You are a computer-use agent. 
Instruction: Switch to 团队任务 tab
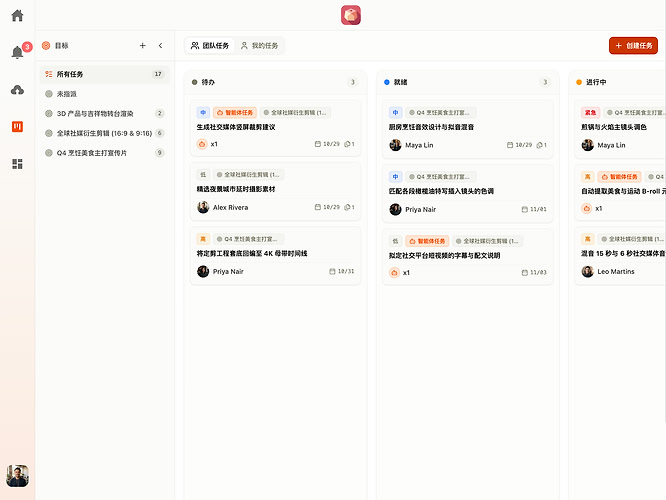(x=210, y=45)
